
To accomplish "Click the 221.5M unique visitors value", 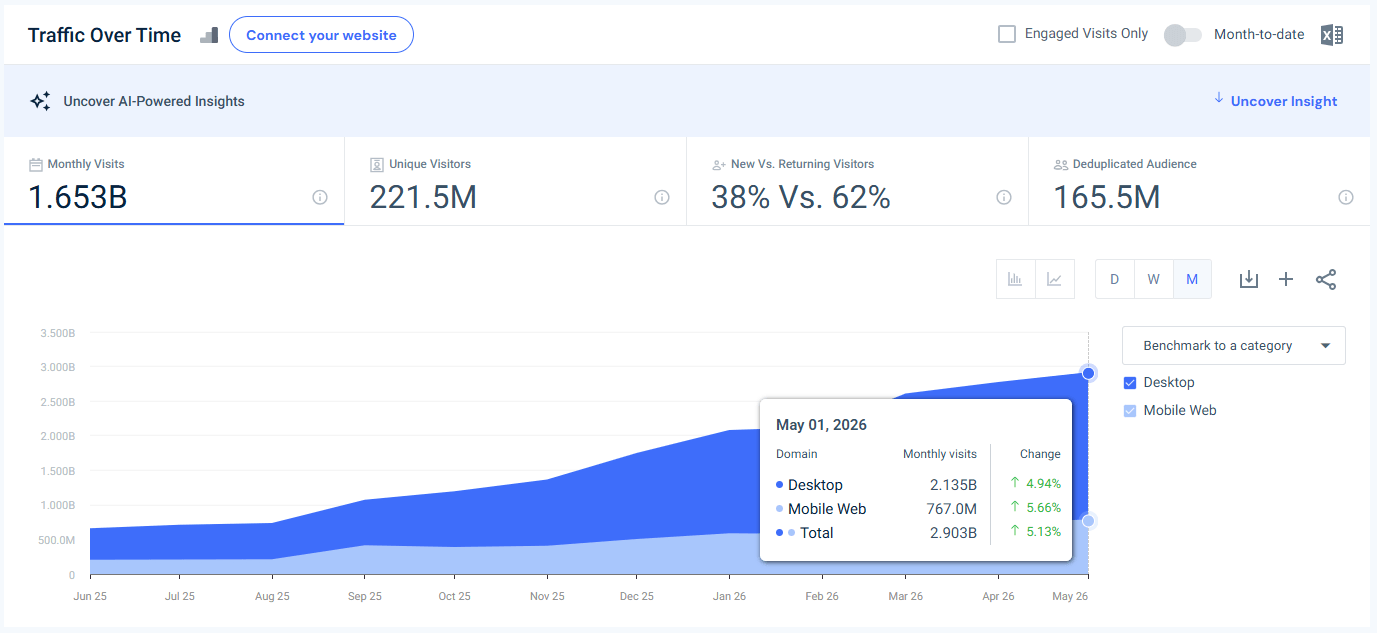I will click(423, 198).
